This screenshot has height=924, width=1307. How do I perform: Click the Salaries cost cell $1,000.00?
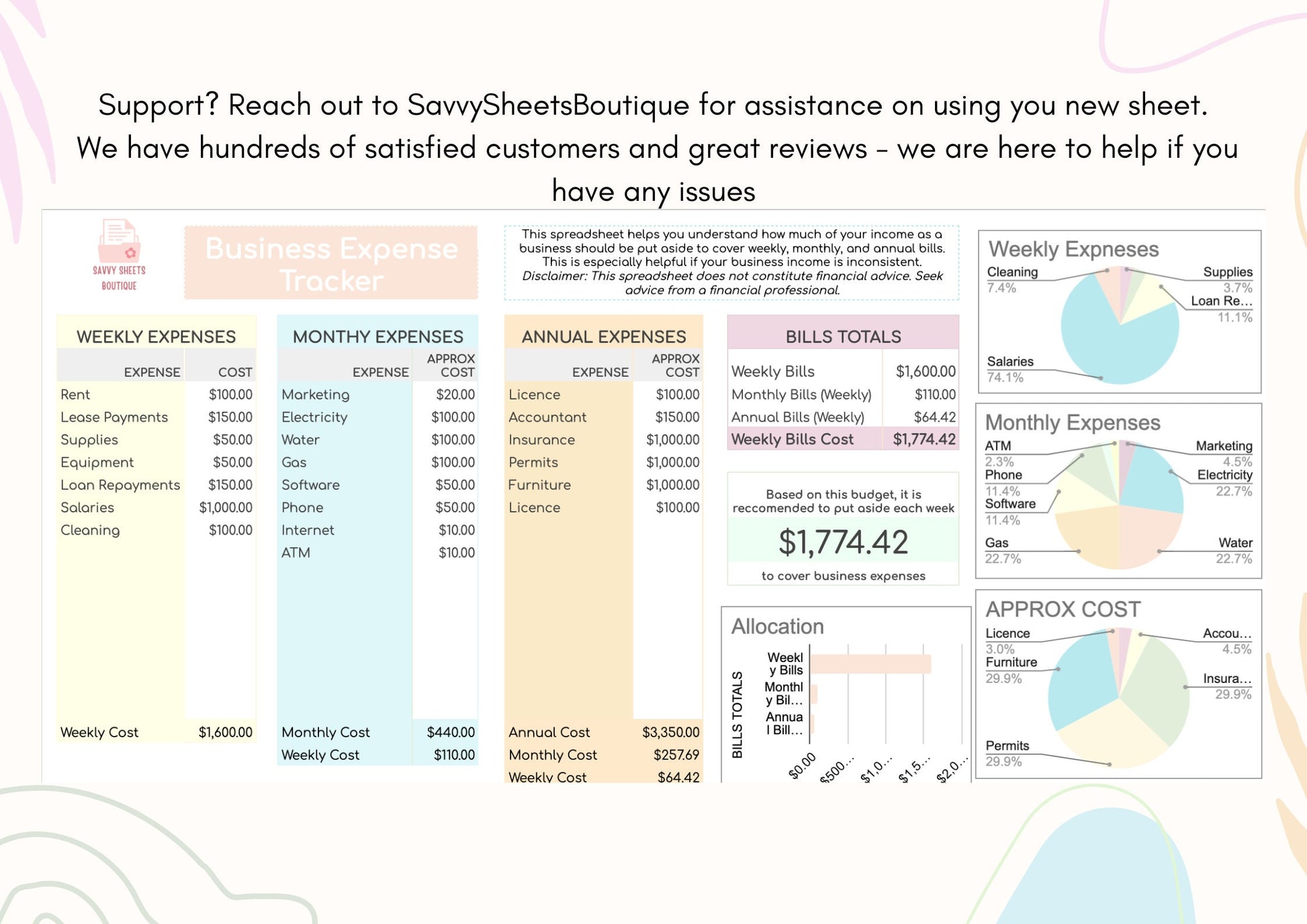pyautogui.click(x=225, y=508)
